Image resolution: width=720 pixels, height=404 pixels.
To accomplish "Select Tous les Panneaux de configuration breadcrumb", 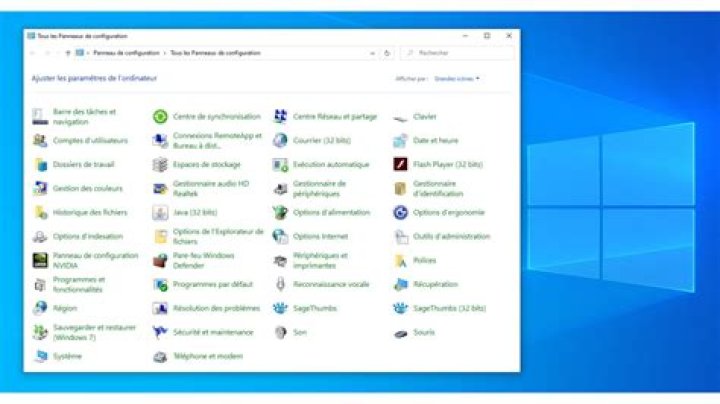I will (215, 53).
